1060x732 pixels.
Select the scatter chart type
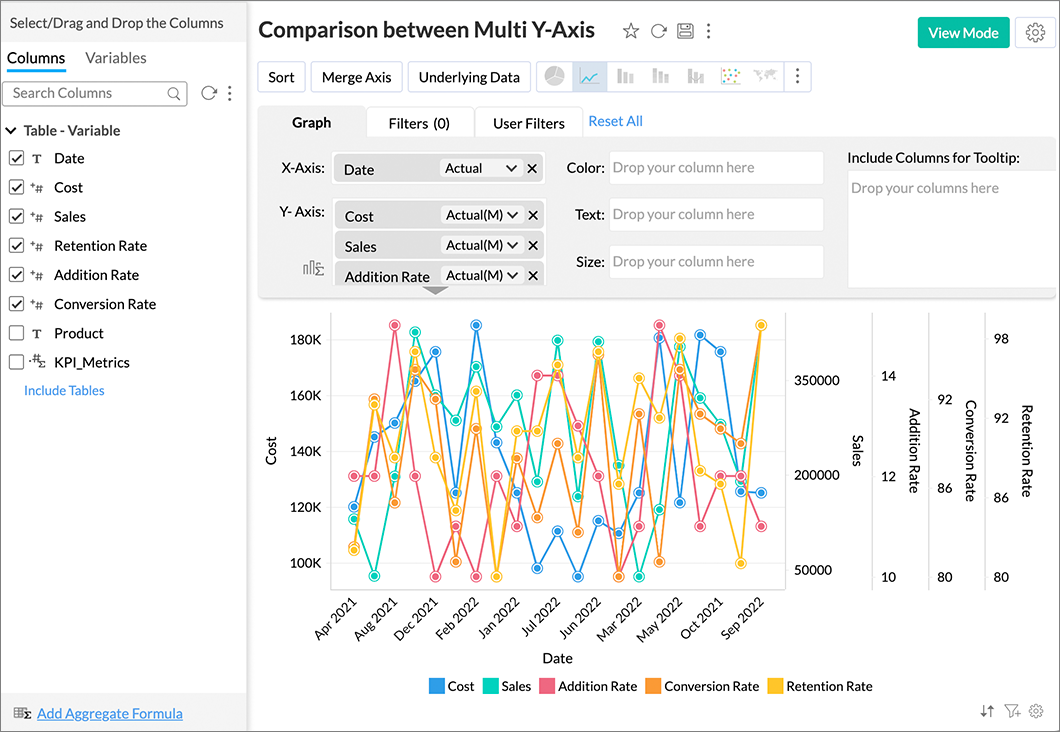pyautogui.click(x=731, y=76)
